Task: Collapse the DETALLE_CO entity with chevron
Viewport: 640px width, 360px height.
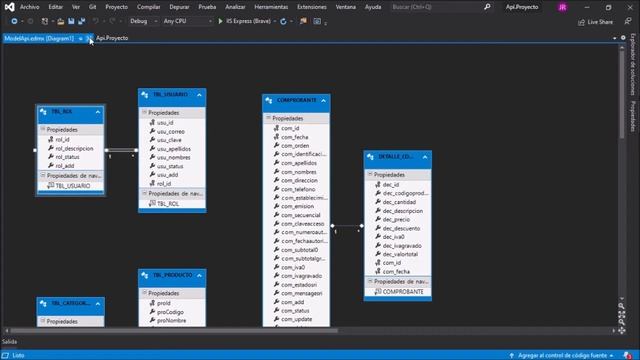Action: (x=425, y=157)
